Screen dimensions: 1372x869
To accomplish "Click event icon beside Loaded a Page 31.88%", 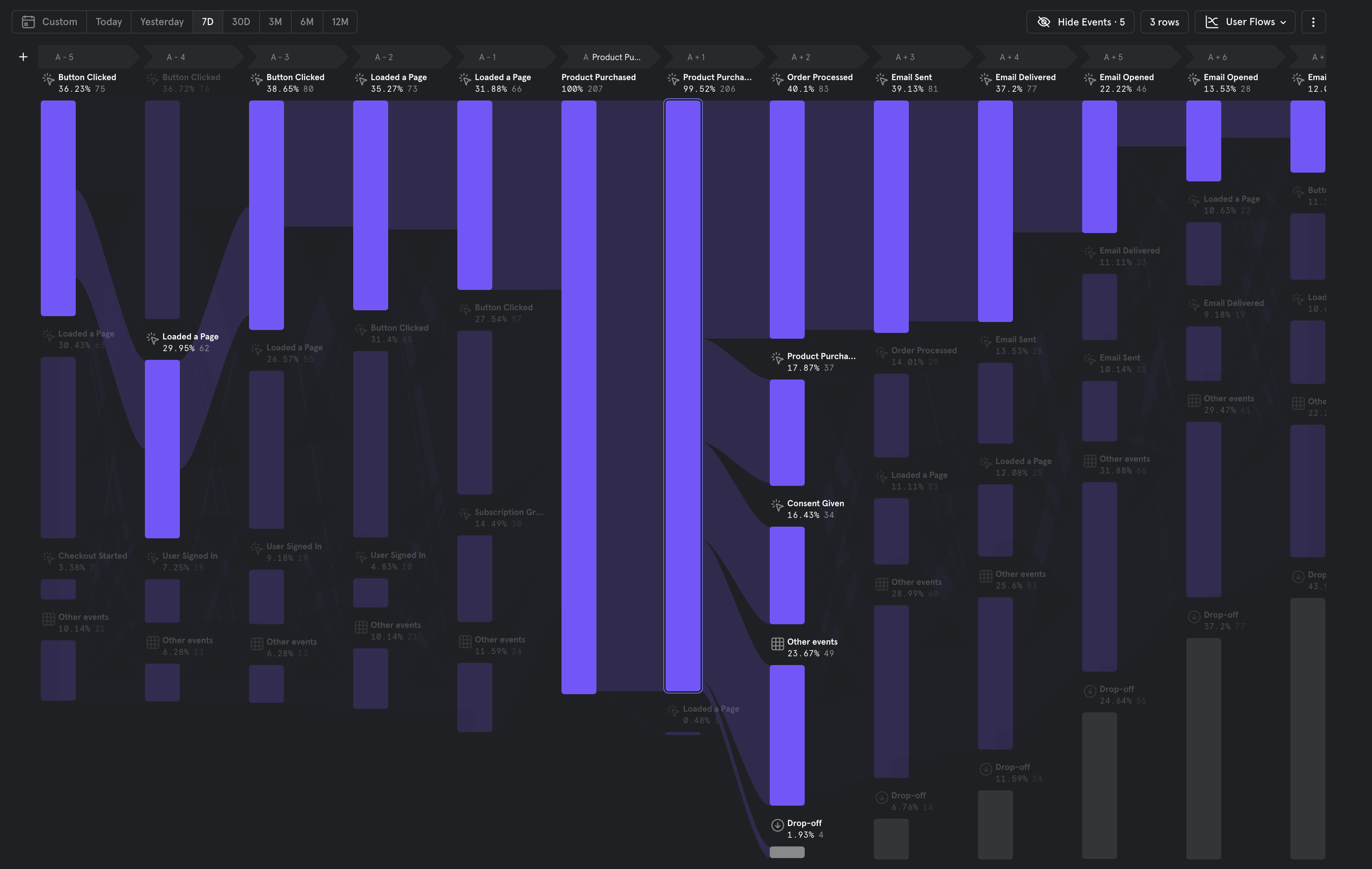I will click(x=465, y=79).
